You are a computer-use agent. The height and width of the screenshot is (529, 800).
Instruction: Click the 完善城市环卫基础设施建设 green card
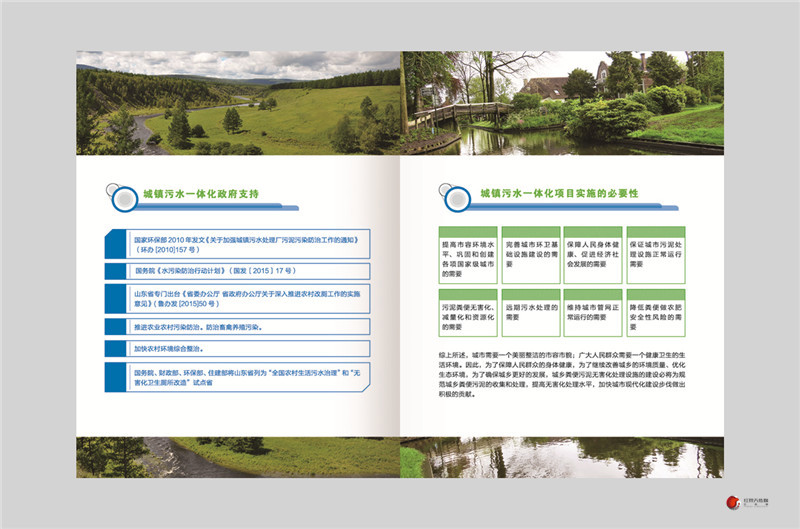[x=529, y=255]
